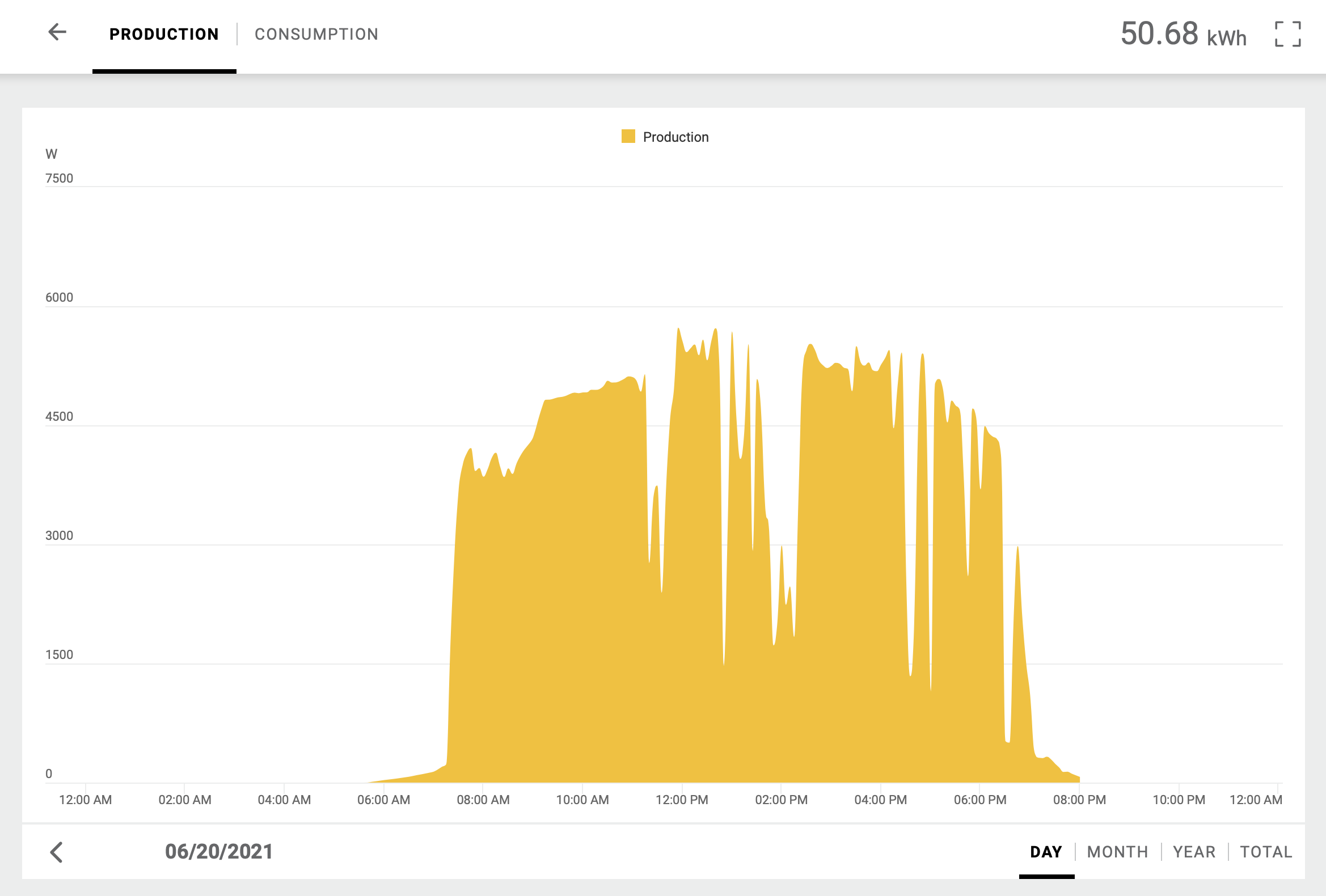The image size is (1326, 896).
Task: Click the 06:00 PM axis label
Action: coord(979,800)
